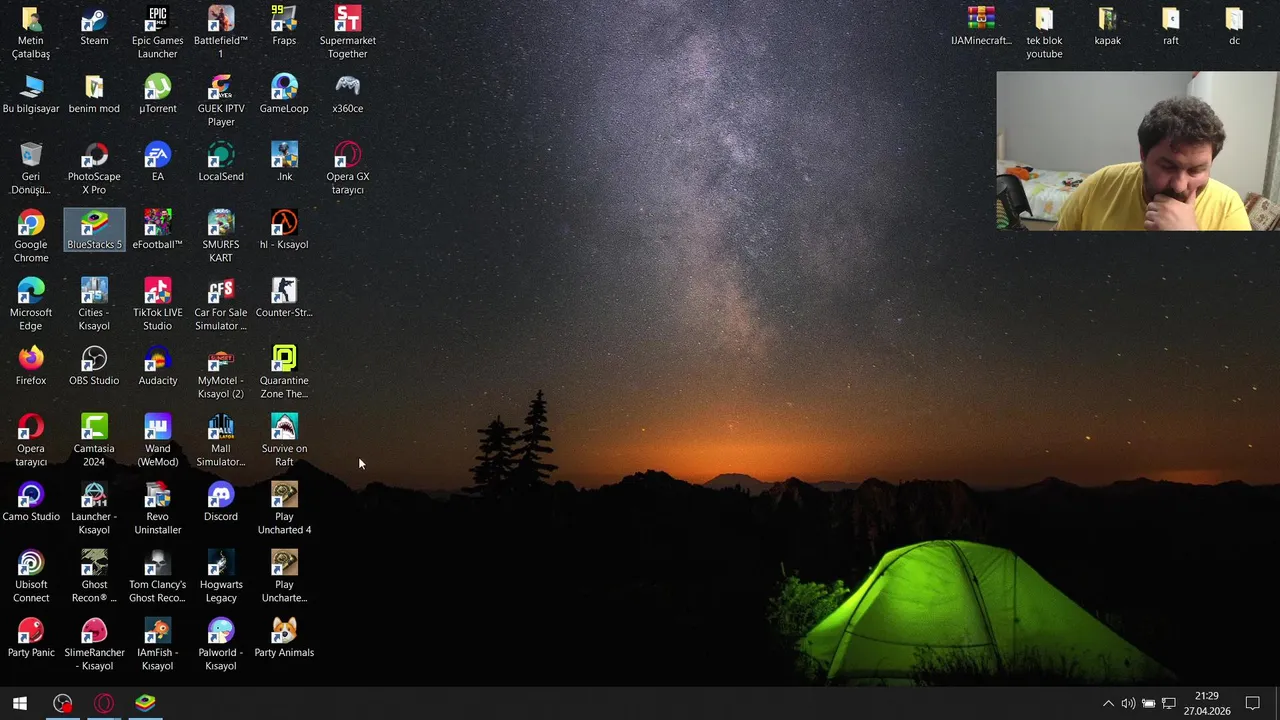Open IAmFish shortcut icon
Viewport: 1280px width, 720px height.
157,644
